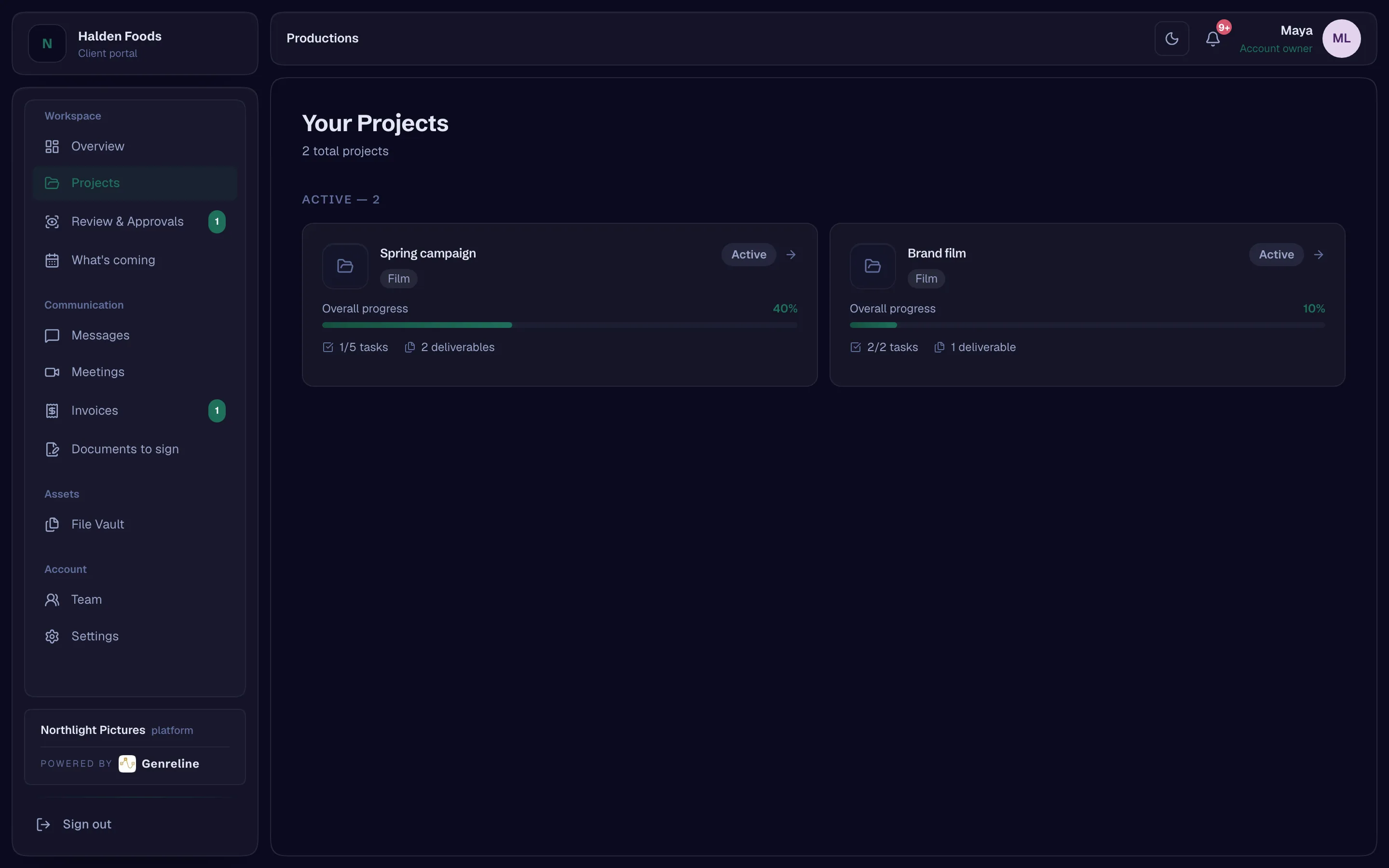Screen dimensions: 1389x868
Task: Click the Brand film project title
Action: click(936, 253)
